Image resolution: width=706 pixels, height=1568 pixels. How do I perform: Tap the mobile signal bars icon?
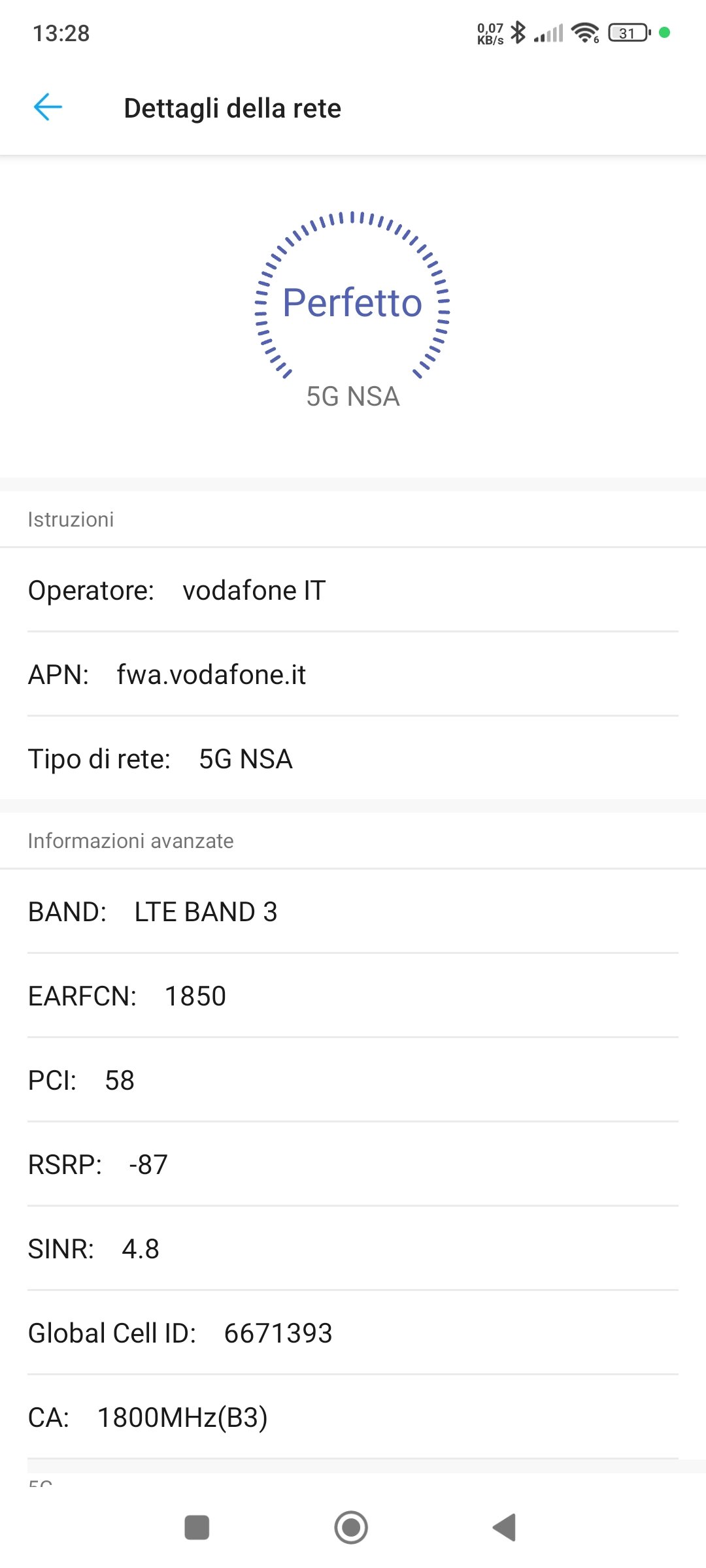548,33
